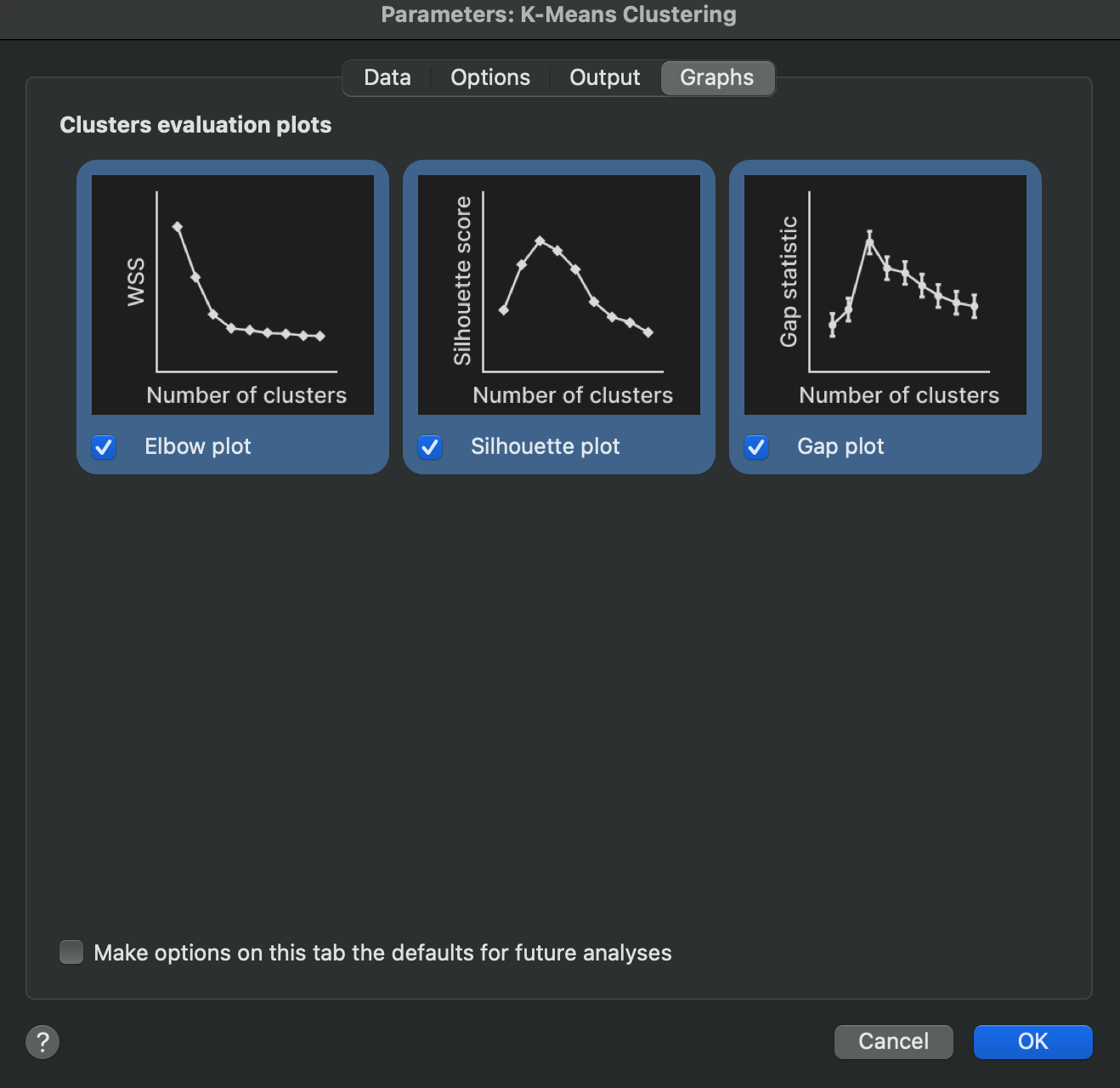Uncheck the Silhouette plot checkbox

click(x=430, y=447)
